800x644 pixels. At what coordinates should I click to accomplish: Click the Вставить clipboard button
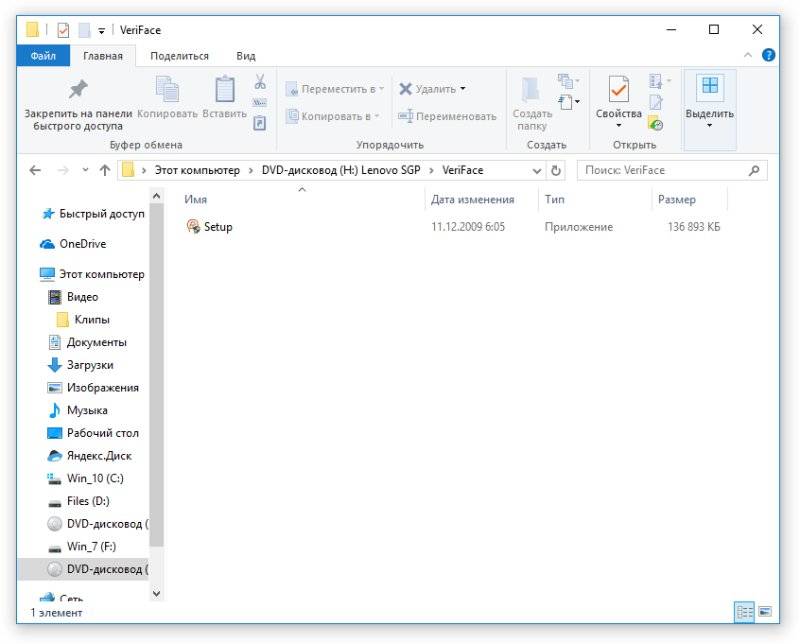224,97
